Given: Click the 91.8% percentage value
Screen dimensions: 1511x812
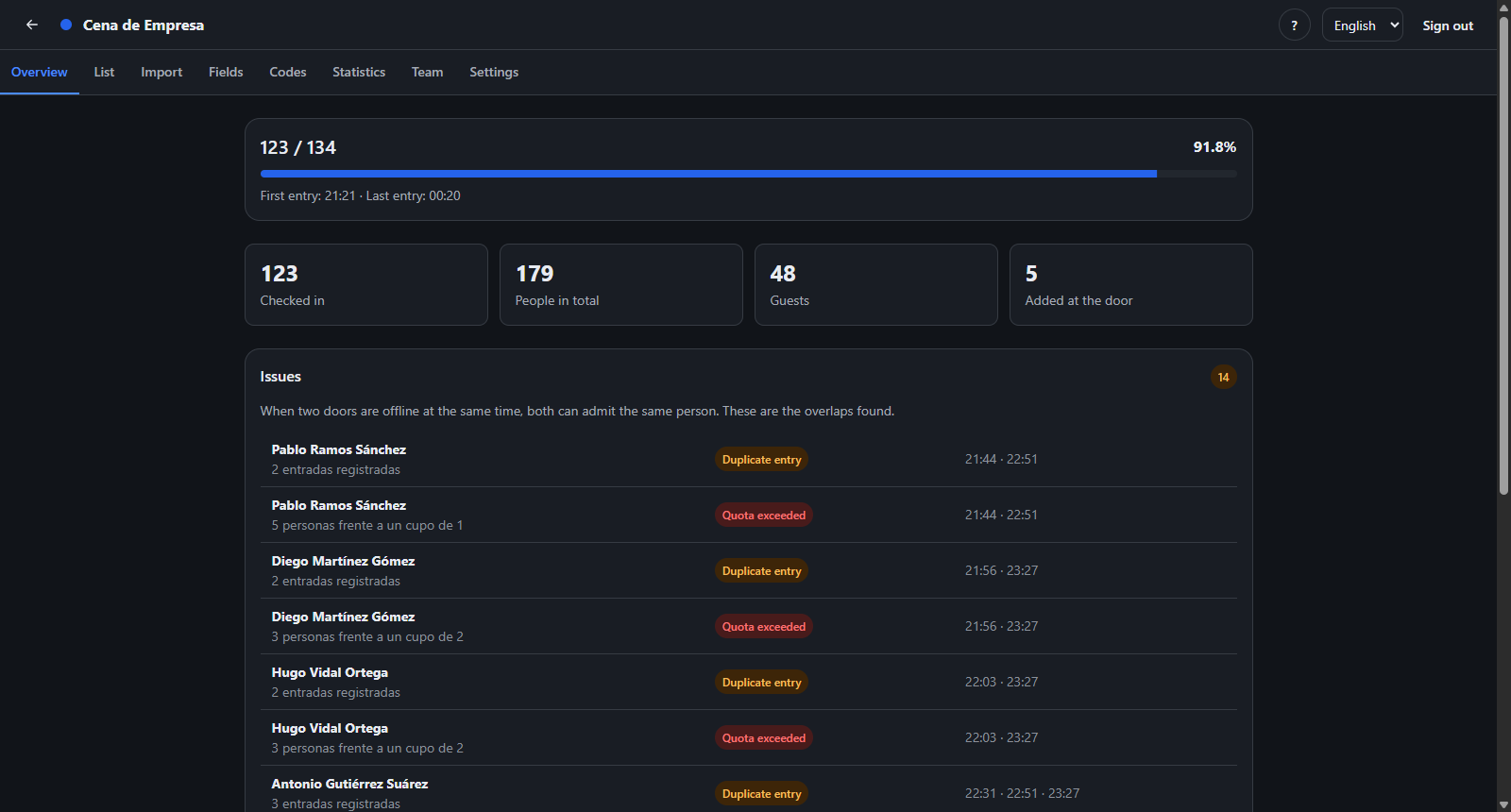Looking at the screenshot, I should click(1214, 147).
